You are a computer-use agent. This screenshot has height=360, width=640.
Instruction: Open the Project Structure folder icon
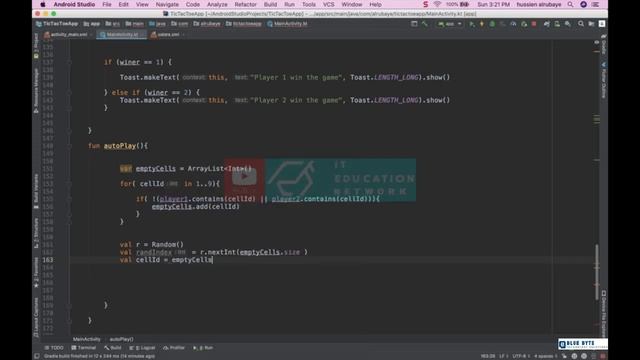point(591,24)
